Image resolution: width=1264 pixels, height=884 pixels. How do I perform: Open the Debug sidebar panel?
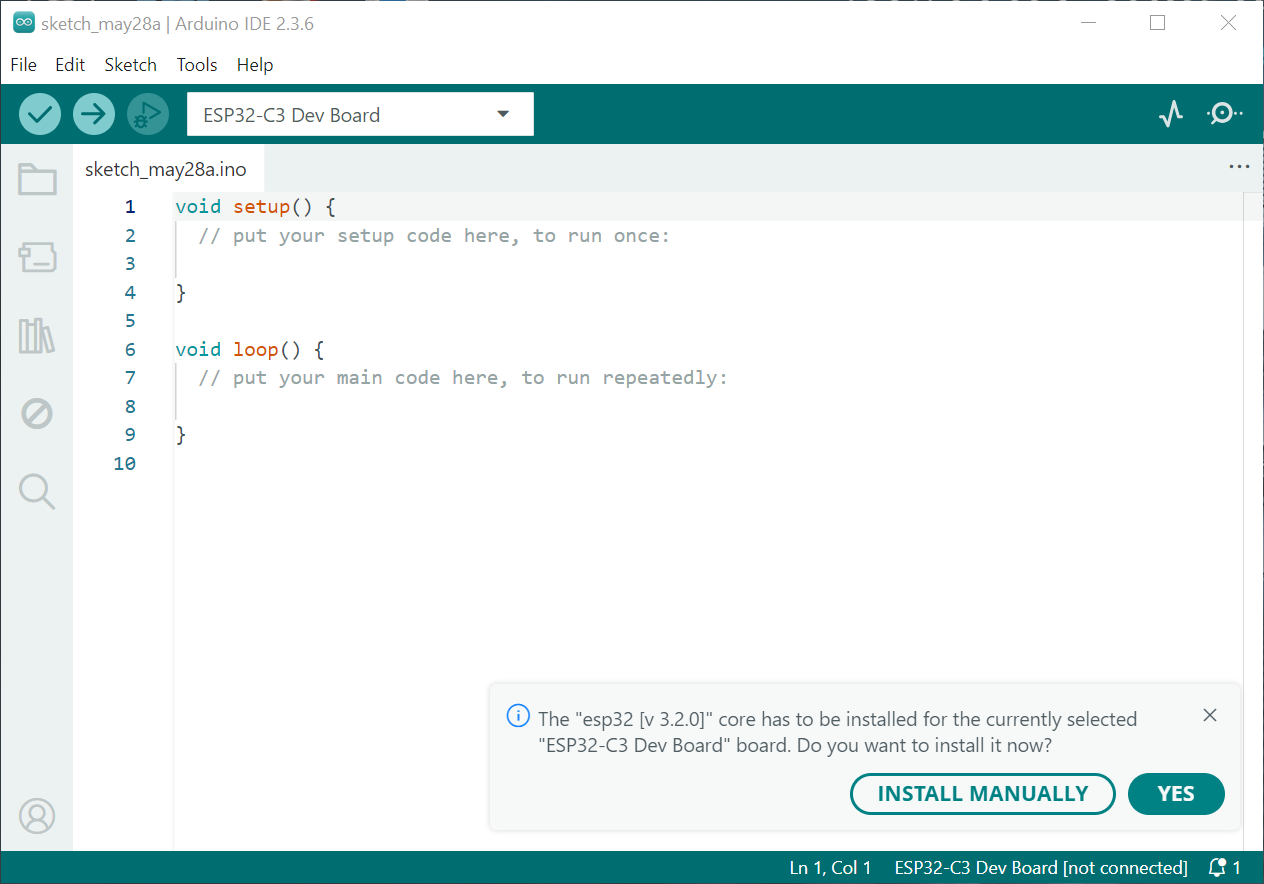pyautogui.click(x=37, y=413)
